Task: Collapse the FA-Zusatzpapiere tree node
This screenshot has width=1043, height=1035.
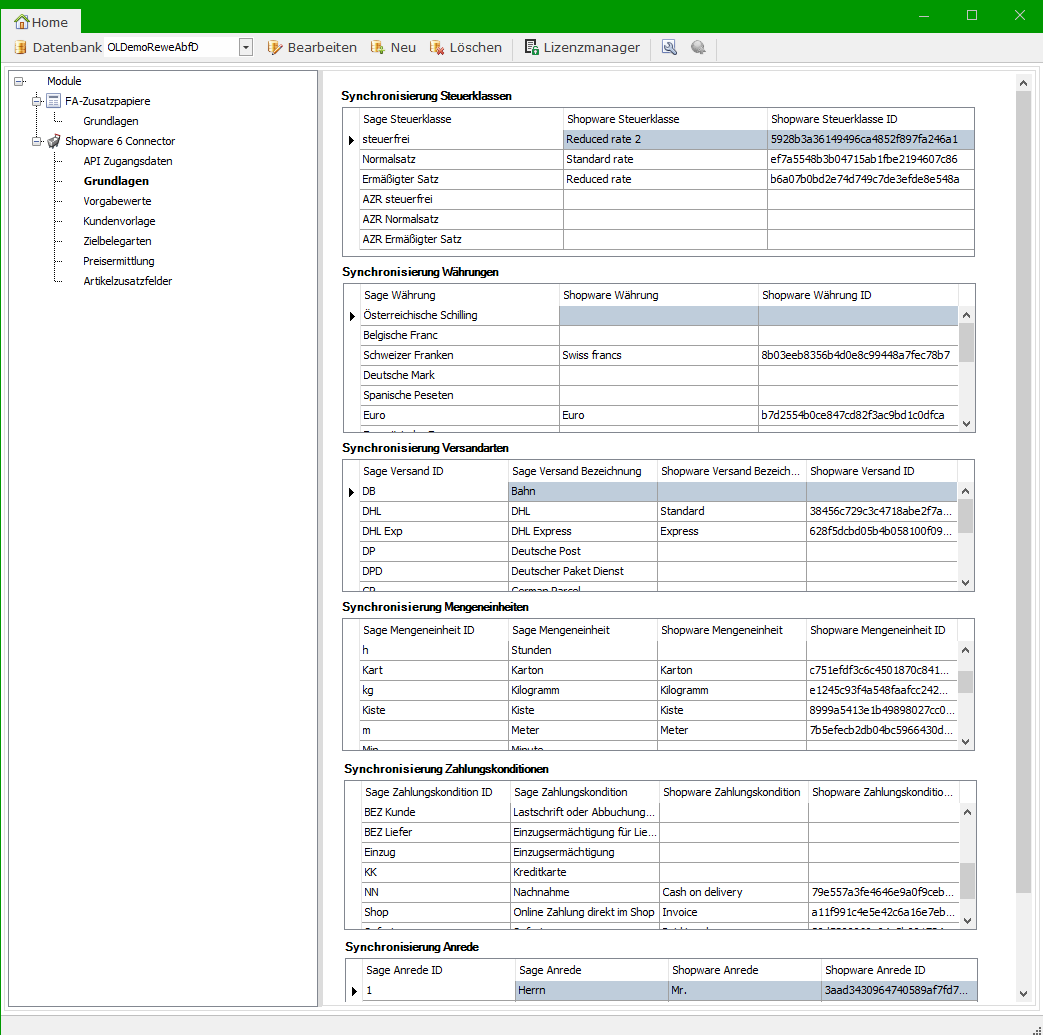Action: point(37,101)
